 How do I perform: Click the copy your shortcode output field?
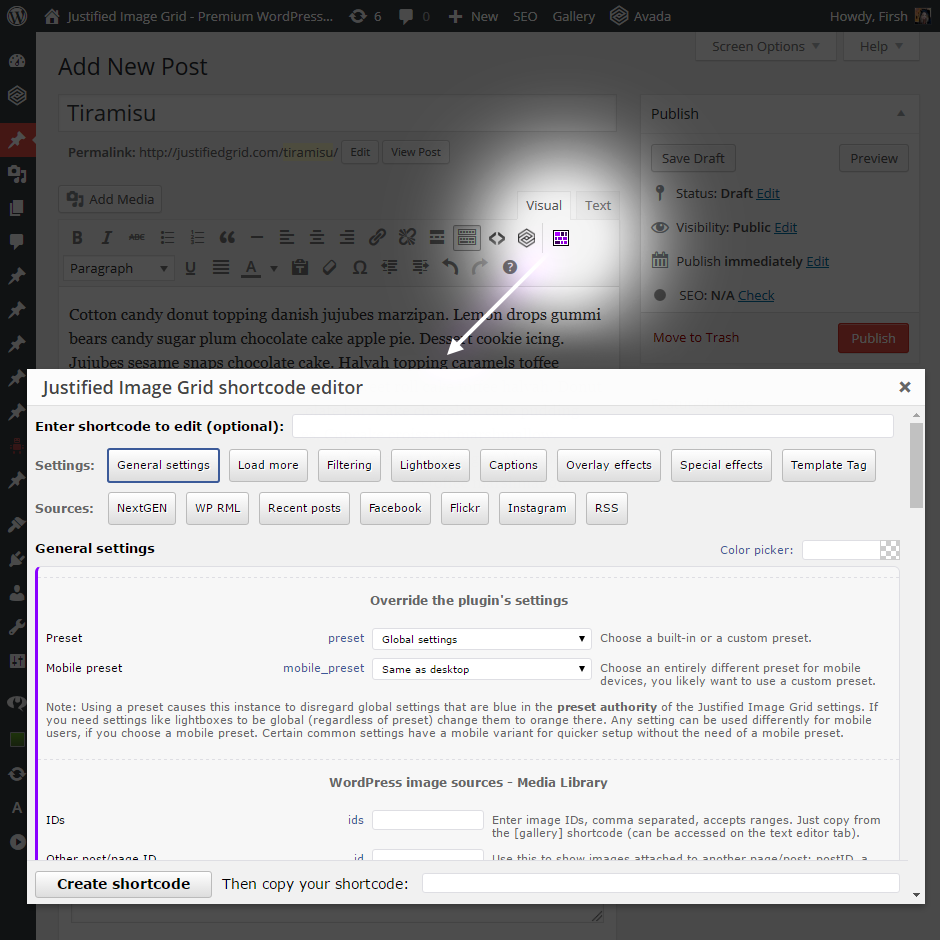(661, 884)
